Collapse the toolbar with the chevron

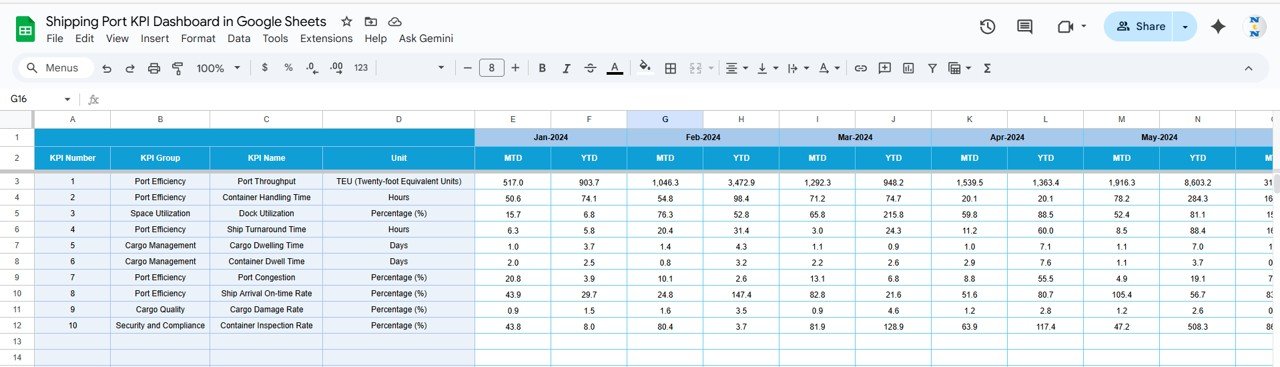pyautogui.click(x=1248, y=68)
